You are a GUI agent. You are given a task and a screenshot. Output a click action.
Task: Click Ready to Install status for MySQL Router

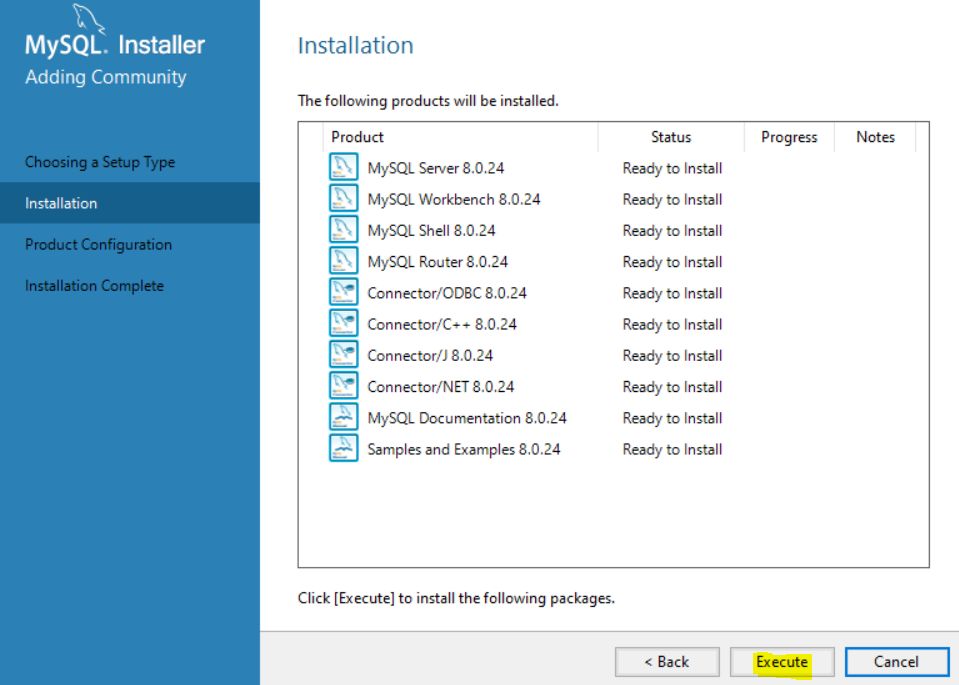click(x=672, y=262)
